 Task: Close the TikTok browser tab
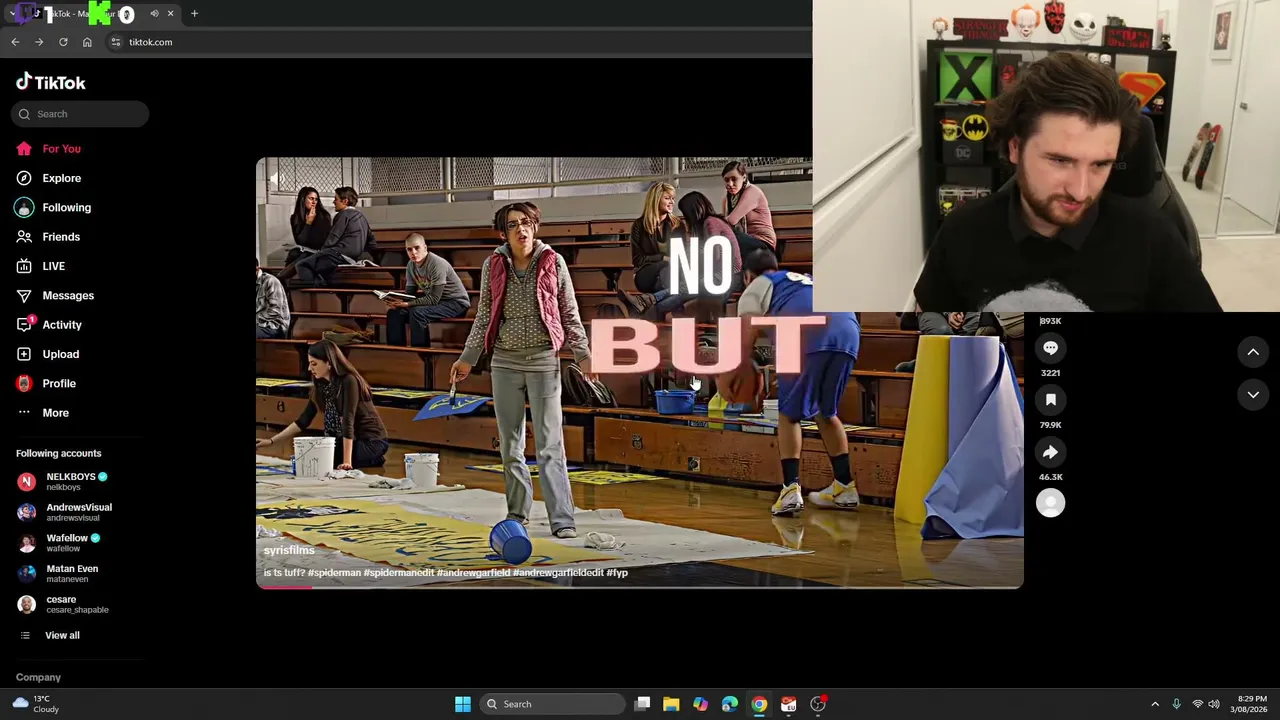pos(170,14)
